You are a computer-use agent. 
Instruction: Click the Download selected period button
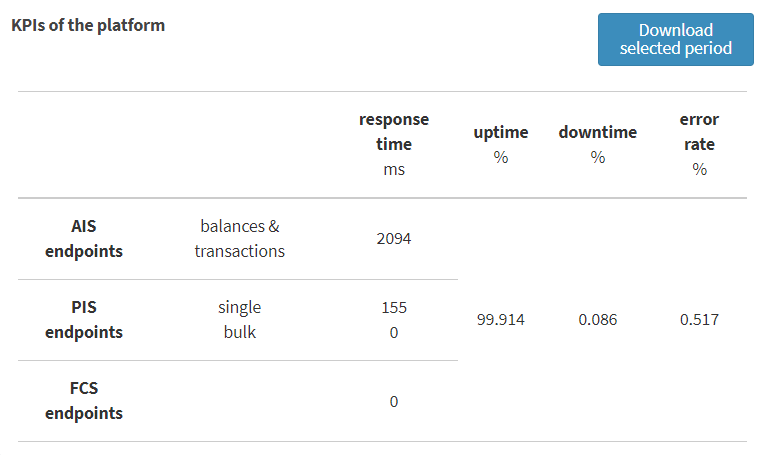pyautogui.click(x=675, y=39)
